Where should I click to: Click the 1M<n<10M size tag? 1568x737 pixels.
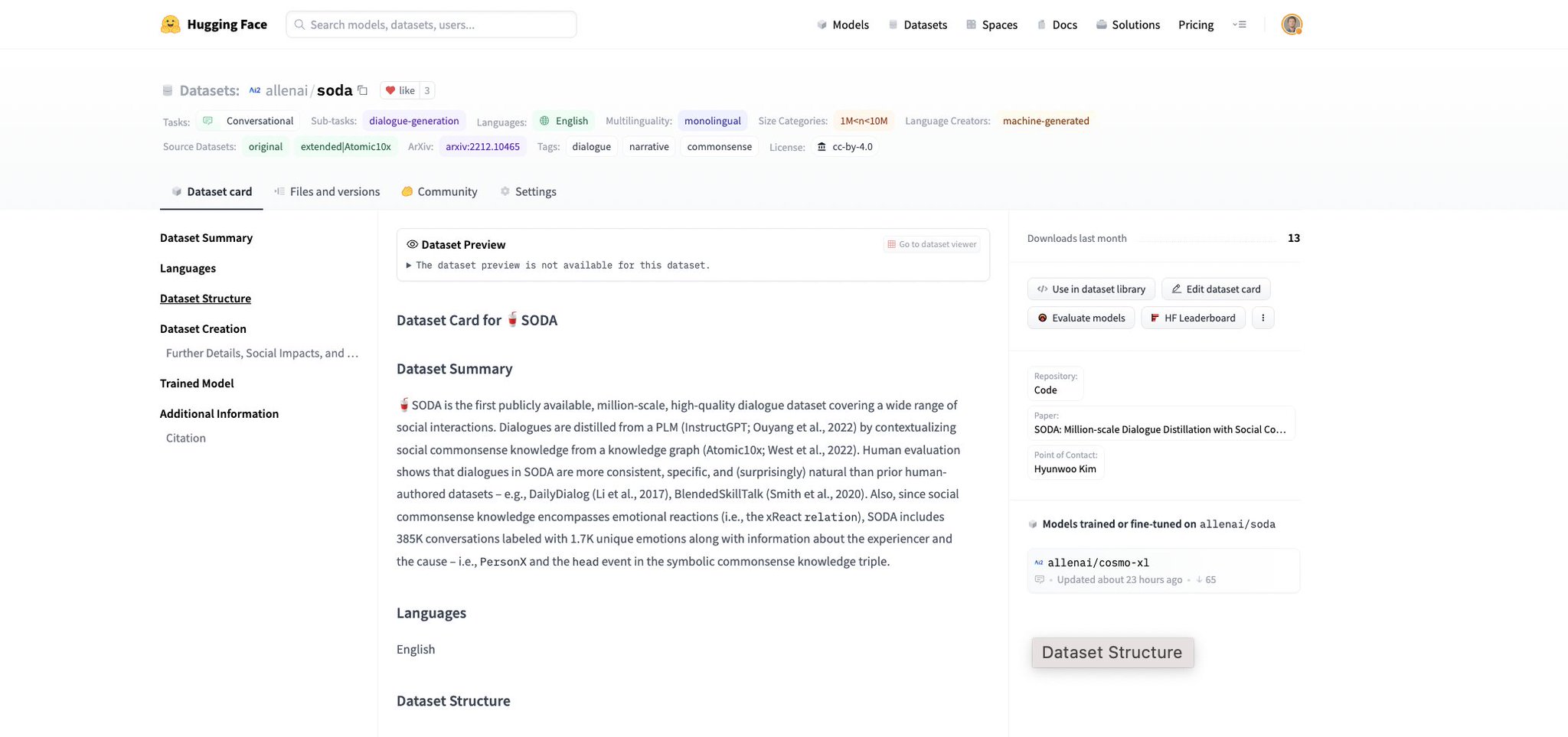pyautogui.click(x=864, y=121)
